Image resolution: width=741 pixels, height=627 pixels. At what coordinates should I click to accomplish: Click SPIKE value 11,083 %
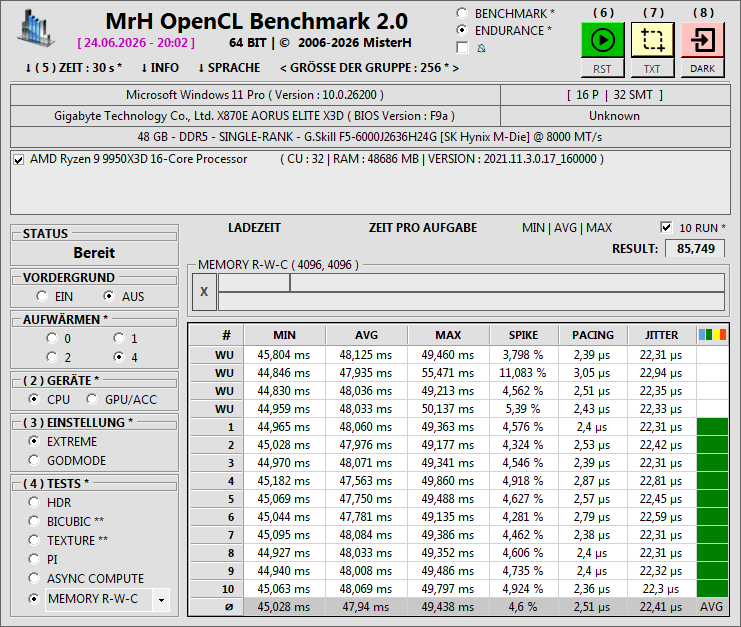tap(523, 373)
